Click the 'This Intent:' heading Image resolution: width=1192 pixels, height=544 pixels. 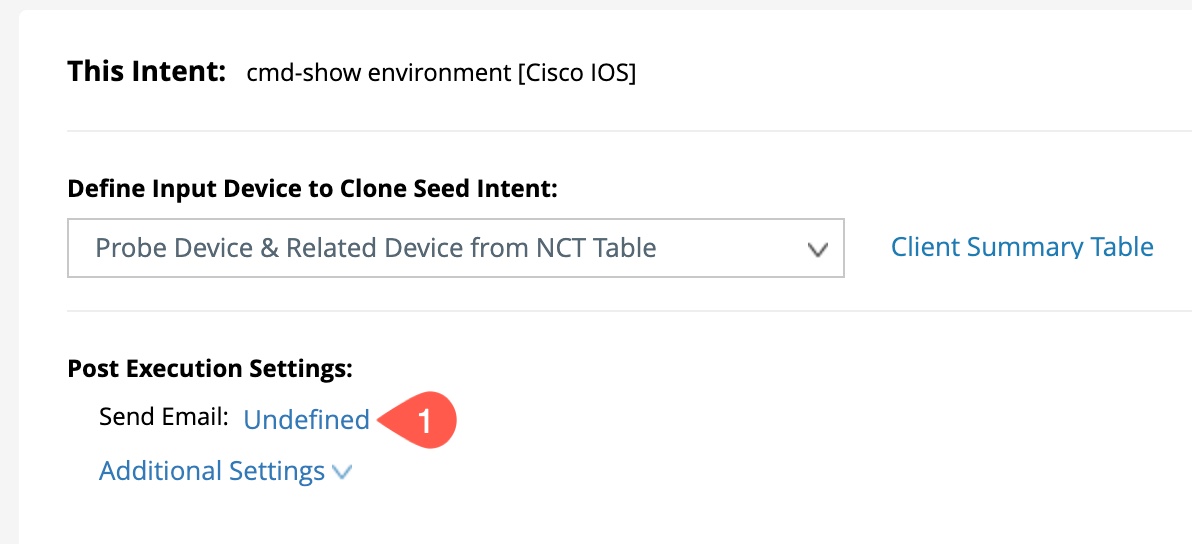(147, 73)
